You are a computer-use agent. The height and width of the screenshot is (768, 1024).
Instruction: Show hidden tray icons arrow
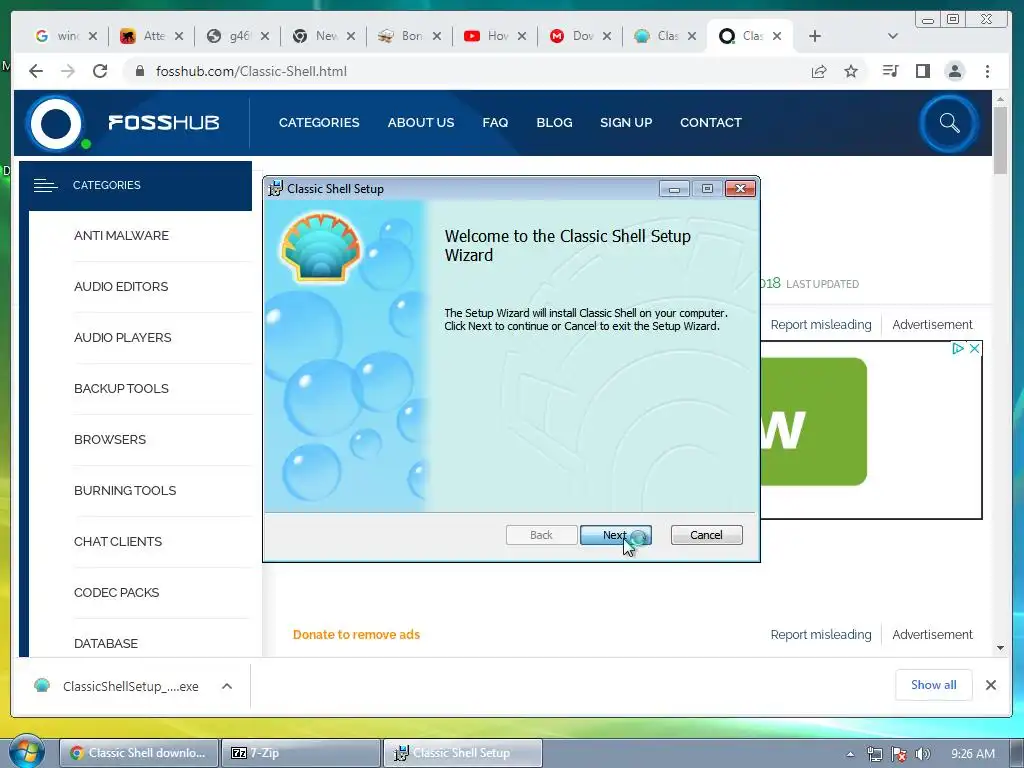pos(850,754)
